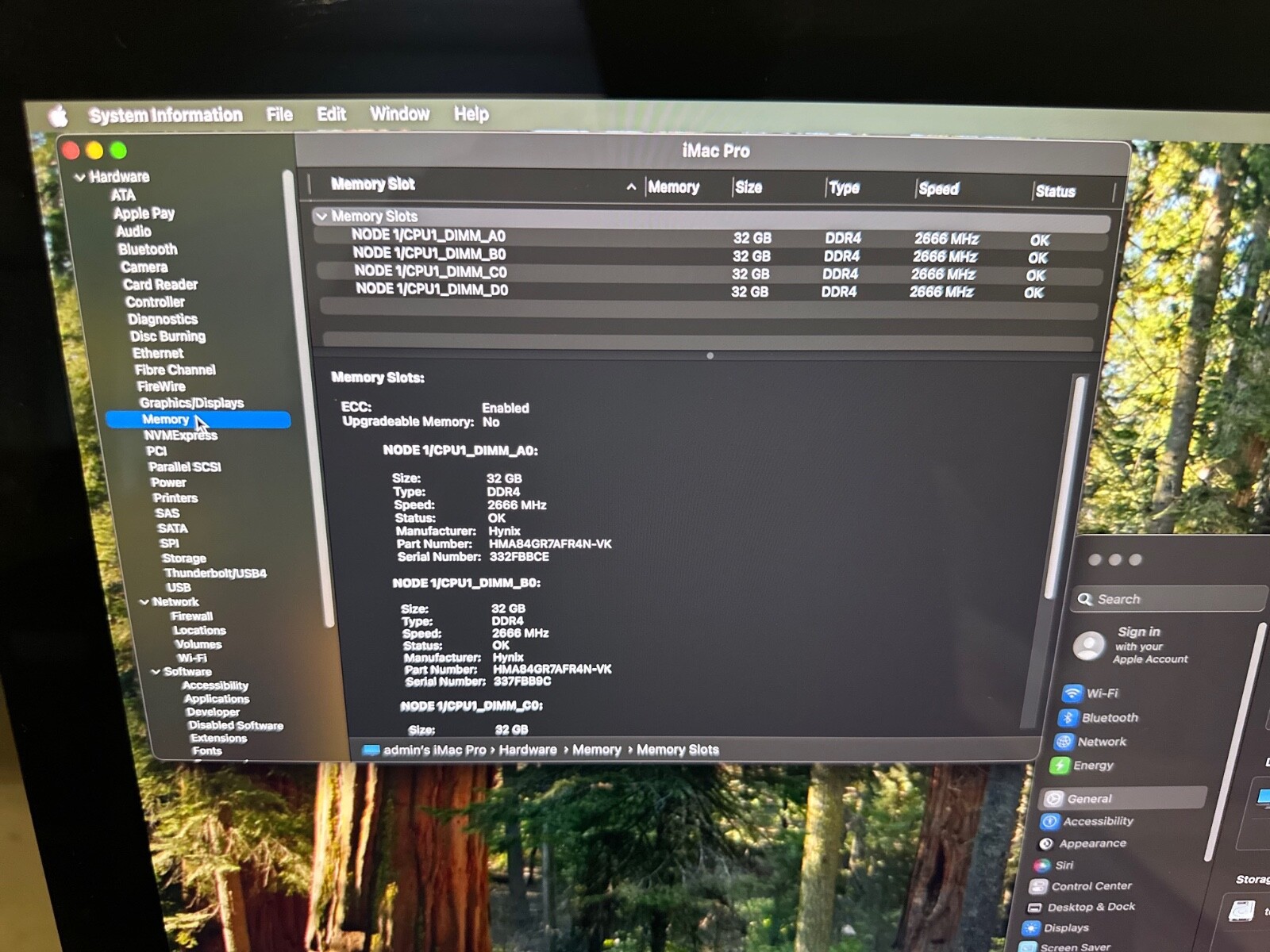Select Disabled Software in the sidebar

[x=236, y=726]
